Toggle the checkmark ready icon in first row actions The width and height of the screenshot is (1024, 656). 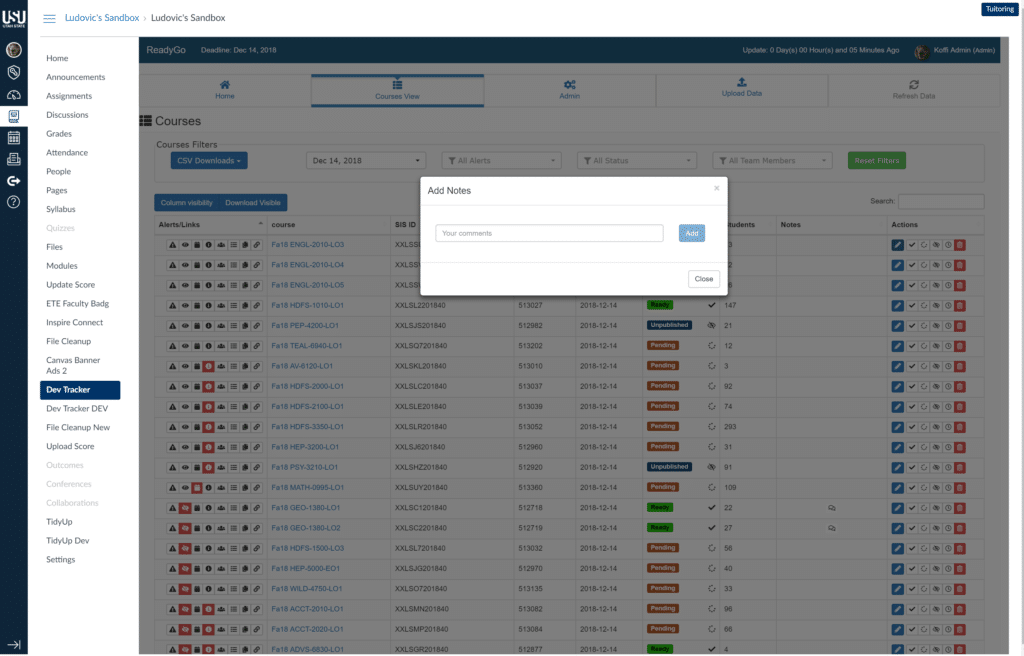click(911, 244)
